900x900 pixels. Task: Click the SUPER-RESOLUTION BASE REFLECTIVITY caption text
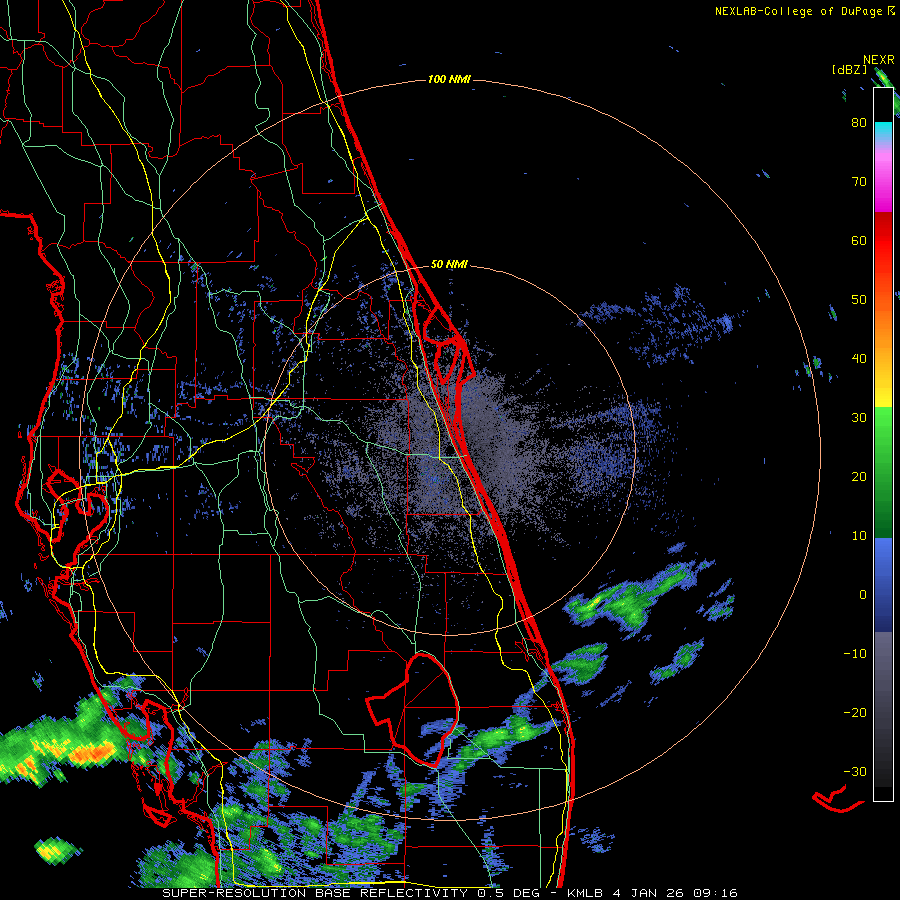tap(315, 893)
